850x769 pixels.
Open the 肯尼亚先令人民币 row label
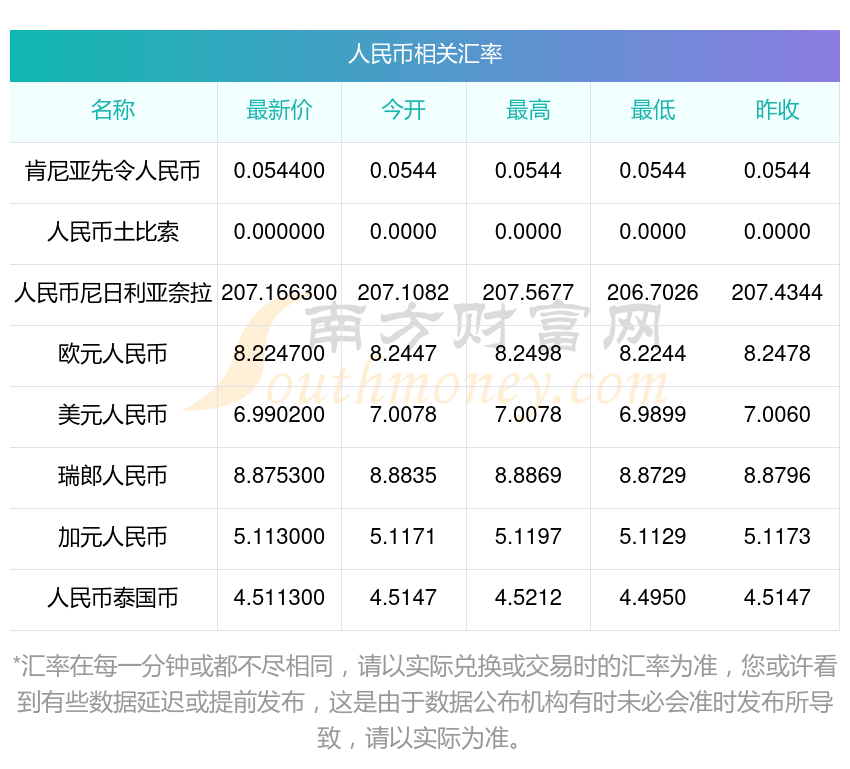click(114, 171)
